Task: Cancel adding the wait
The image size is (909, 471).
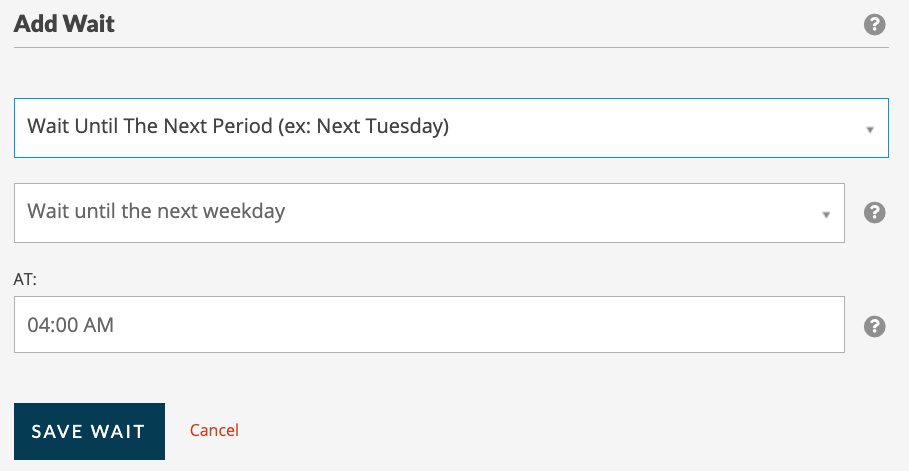Action: tap(214, 430)
